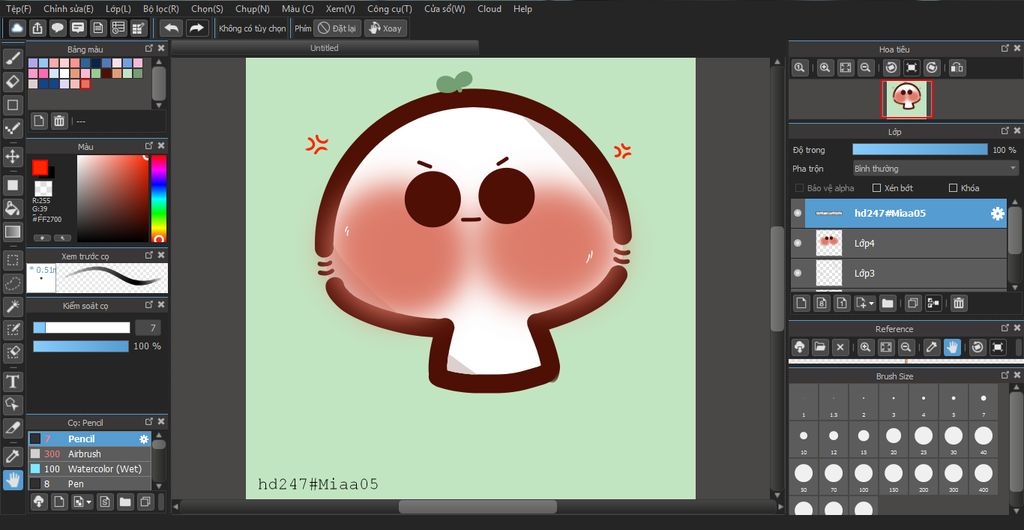Select the Watercolor (Wet) brush
The height and width of the screenshot is (530, 1024).
click(x=89, y=469)
